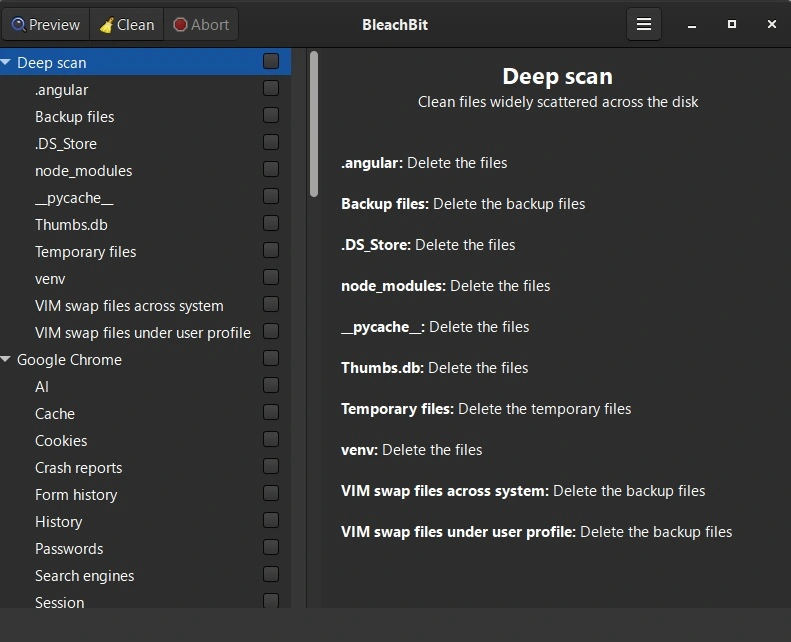791x642 pixels.
Task: Select the Backup files tree item
Action: point(145,116)
